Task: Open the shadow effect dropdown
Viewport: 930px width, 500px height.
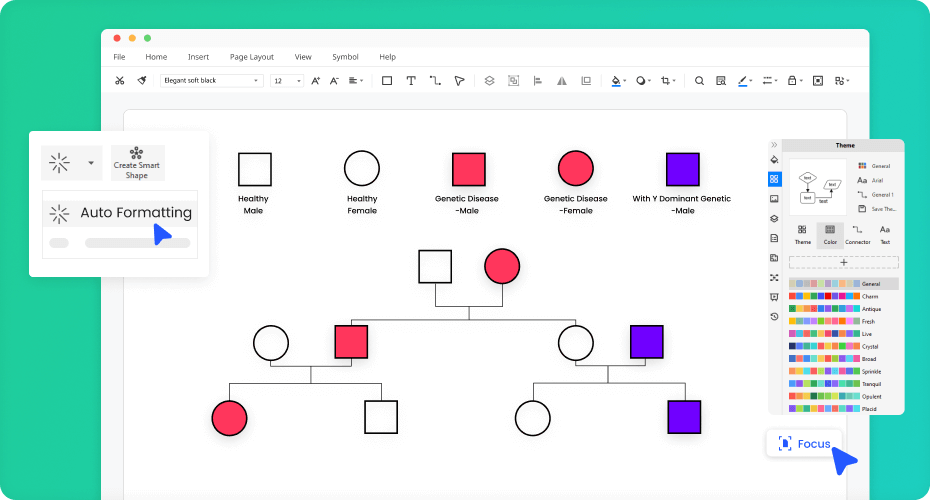Action: (644, 81)
